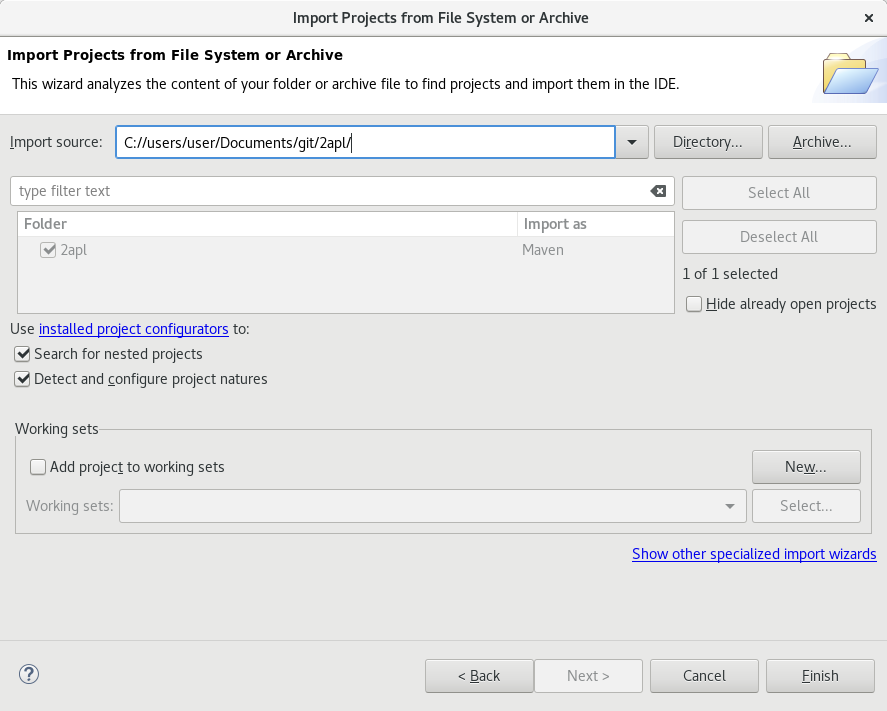Click inside the import source path field
Viewport: 887px width, 711px height.
367,142
